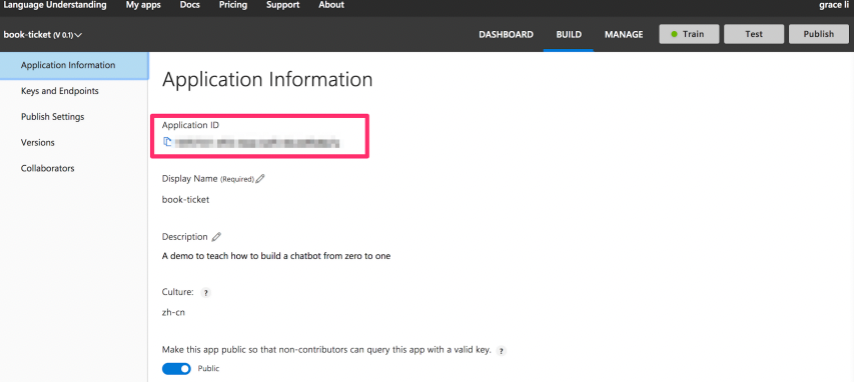Click the Train button
This screenshot has width=854, height=382.
coord(689,34)
